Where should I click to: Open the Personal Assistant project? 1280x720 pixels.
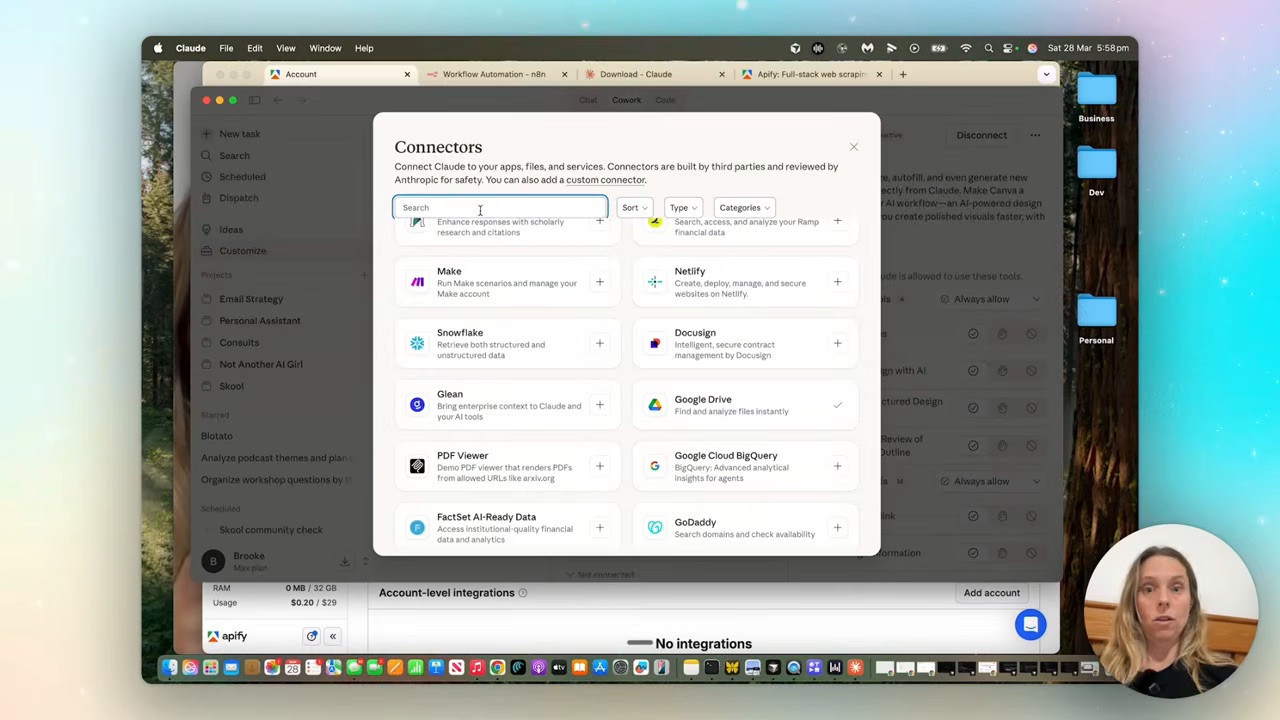pos(260,321)
